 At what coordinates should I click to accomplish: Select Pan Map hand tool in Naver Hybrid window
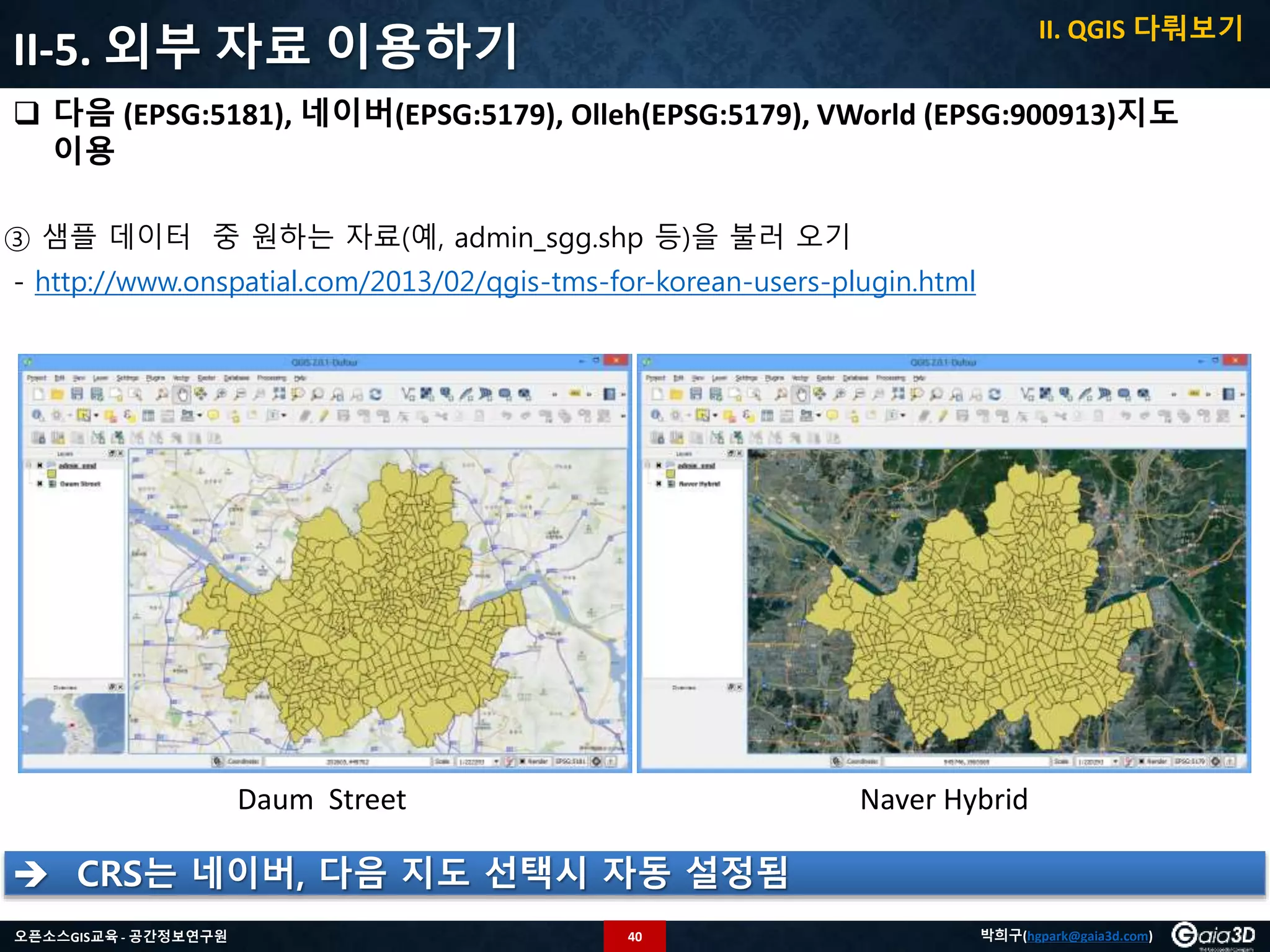point(801,394)
